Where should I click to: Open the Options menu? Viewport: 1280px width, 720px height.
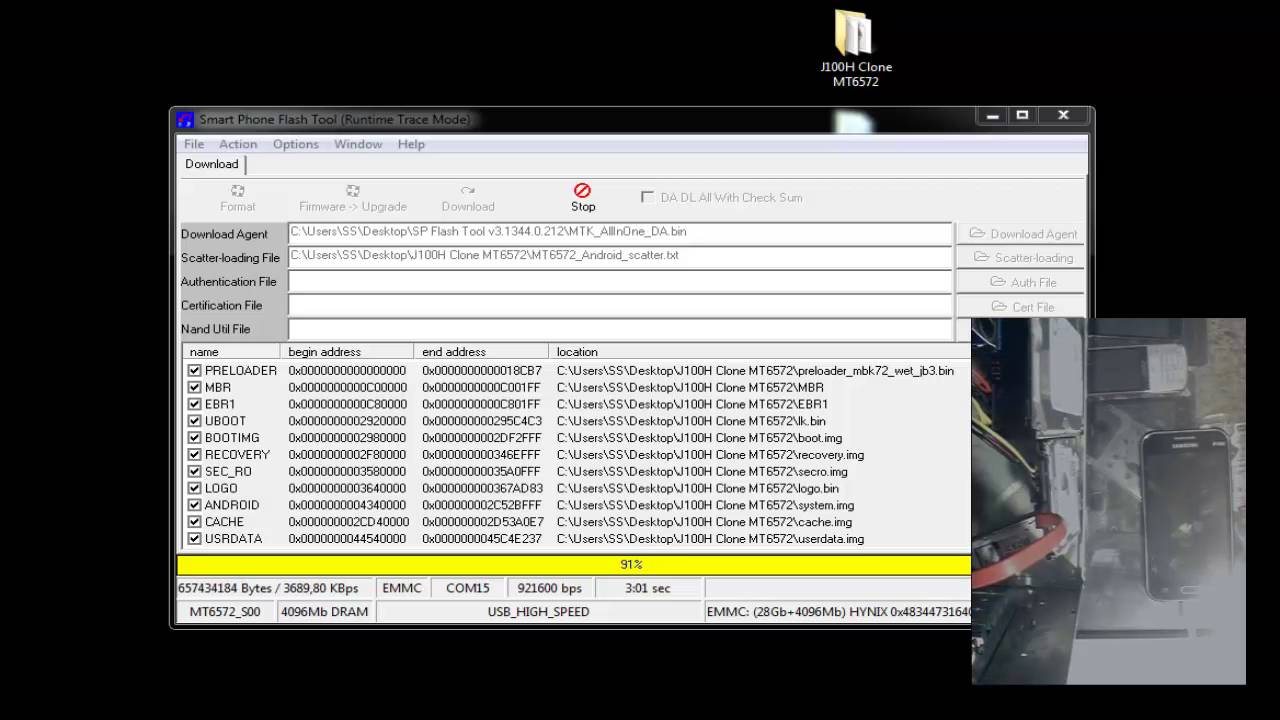pos(296,144)
